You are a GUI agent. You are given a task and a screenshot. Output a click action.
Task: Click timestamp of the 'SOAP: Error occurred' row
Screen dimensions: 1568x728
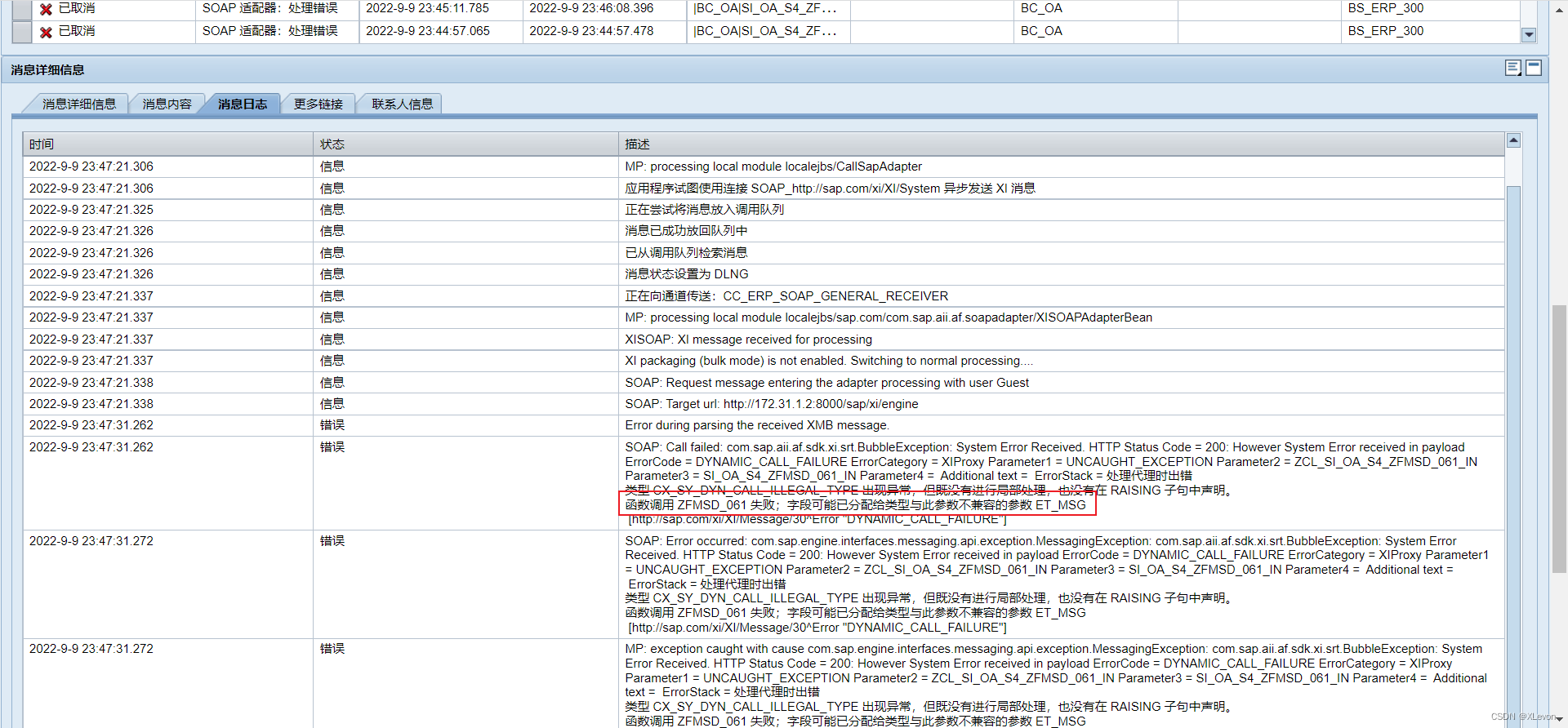tap(91, 541)
